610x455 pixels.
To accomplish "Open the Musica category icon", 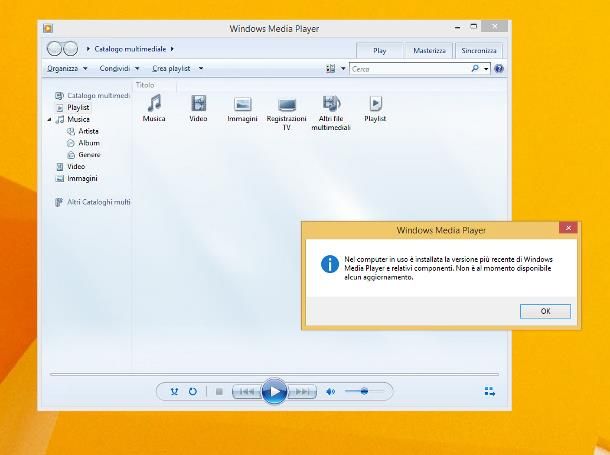I will [154, 108].
